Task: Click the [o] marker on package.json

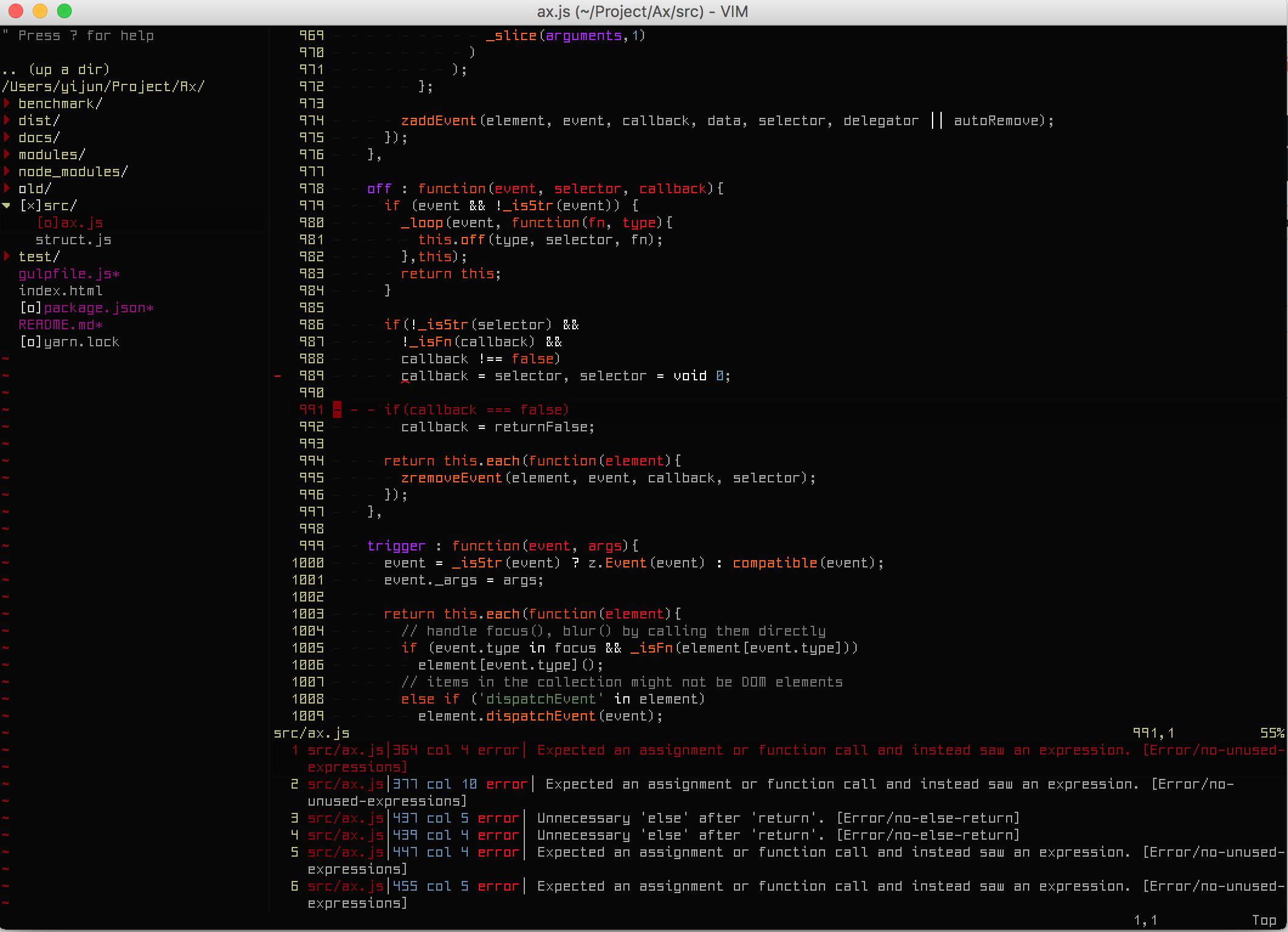Action: [30, 308]
